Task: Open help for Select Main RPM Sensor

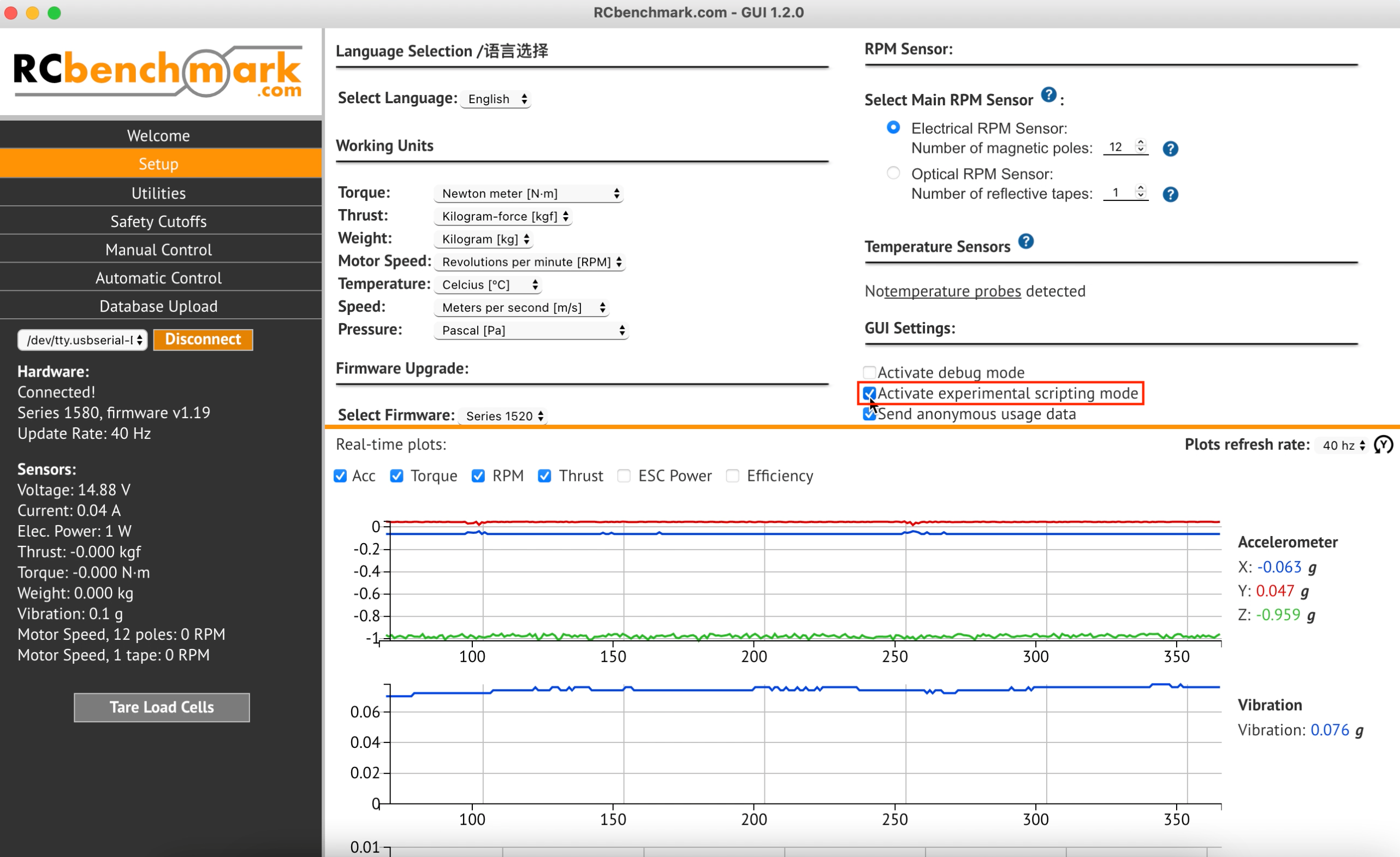Action: tap(1049, 95)
